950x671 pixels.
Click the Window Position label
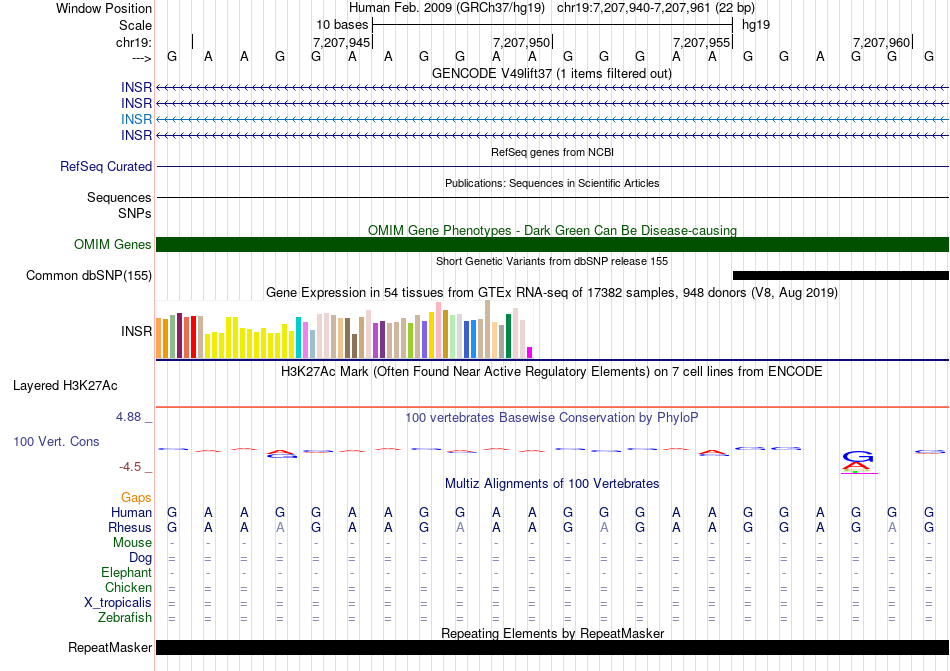[104, 8]
